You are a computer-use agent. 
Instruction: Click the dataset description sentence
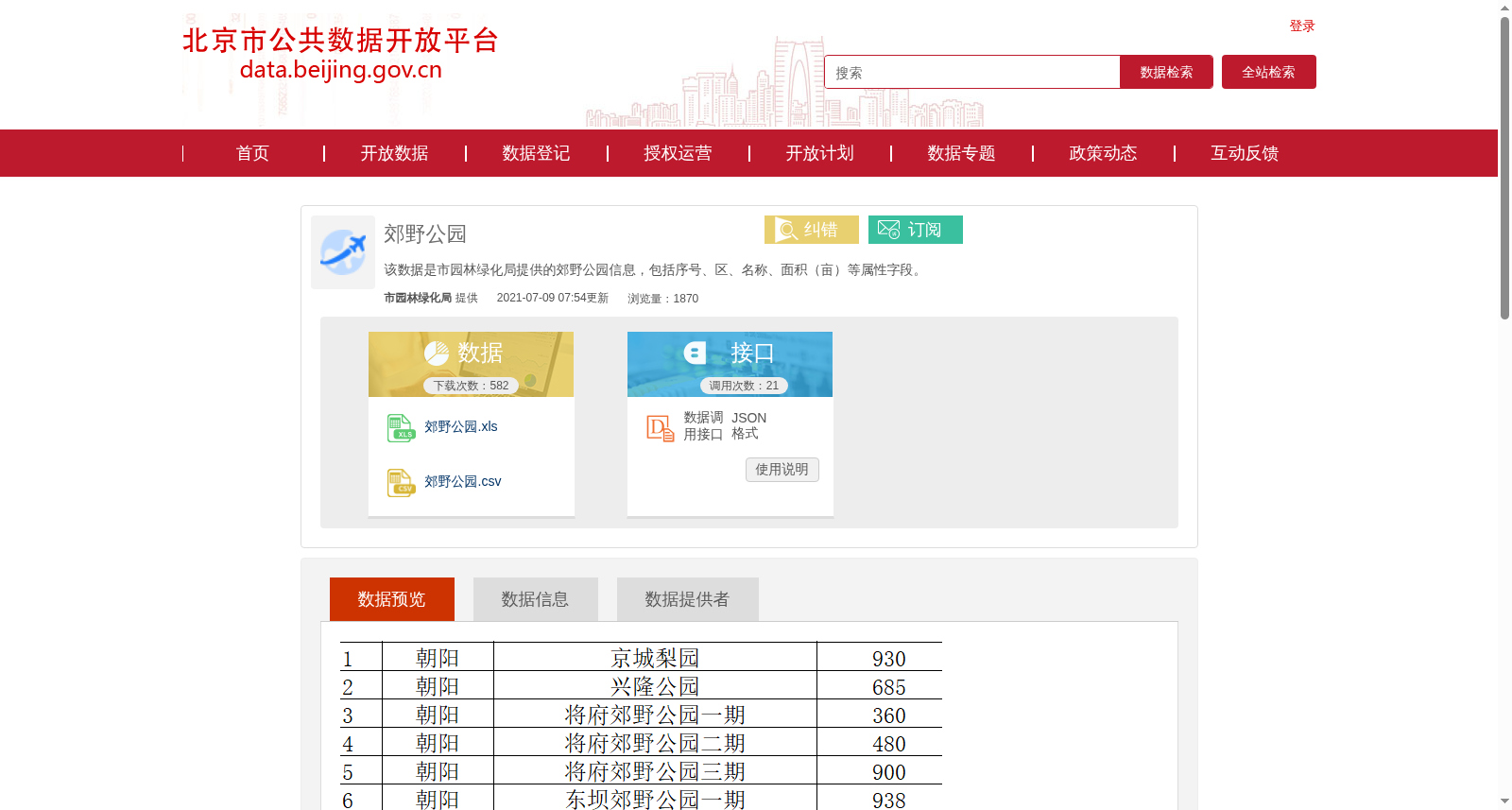click(655, 270)
